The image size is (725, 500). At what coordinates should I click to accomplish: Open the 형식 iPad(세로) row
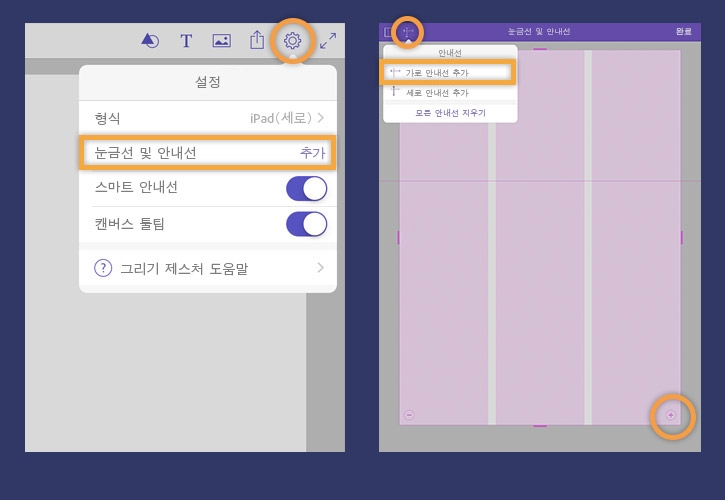208,118
